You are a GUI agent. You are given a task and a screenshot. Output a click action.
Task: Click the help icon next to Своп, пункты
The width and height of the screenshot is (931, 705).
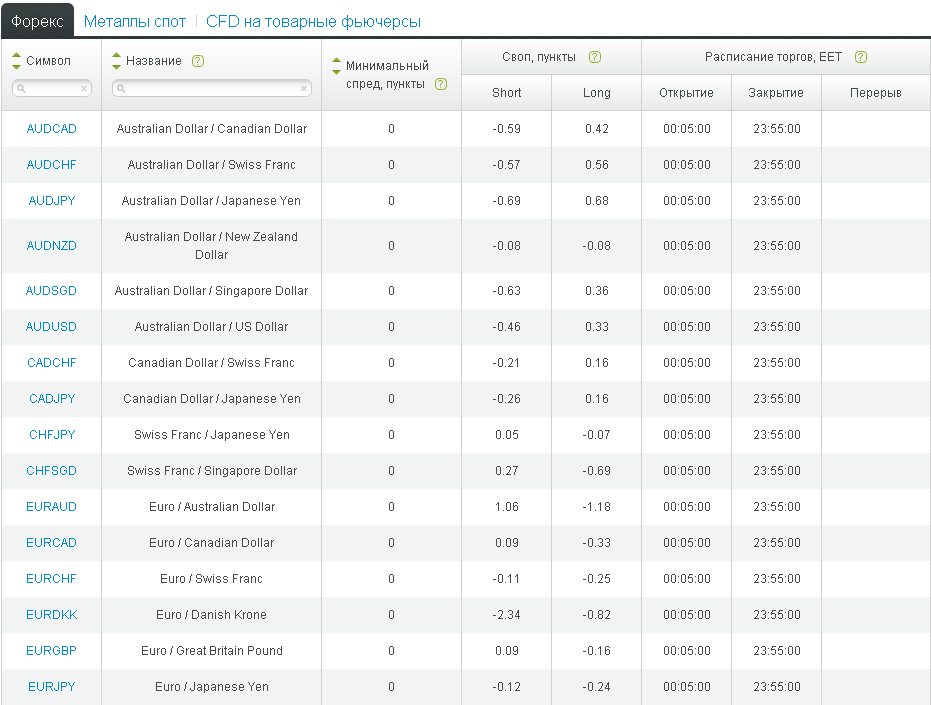[595, 57]
